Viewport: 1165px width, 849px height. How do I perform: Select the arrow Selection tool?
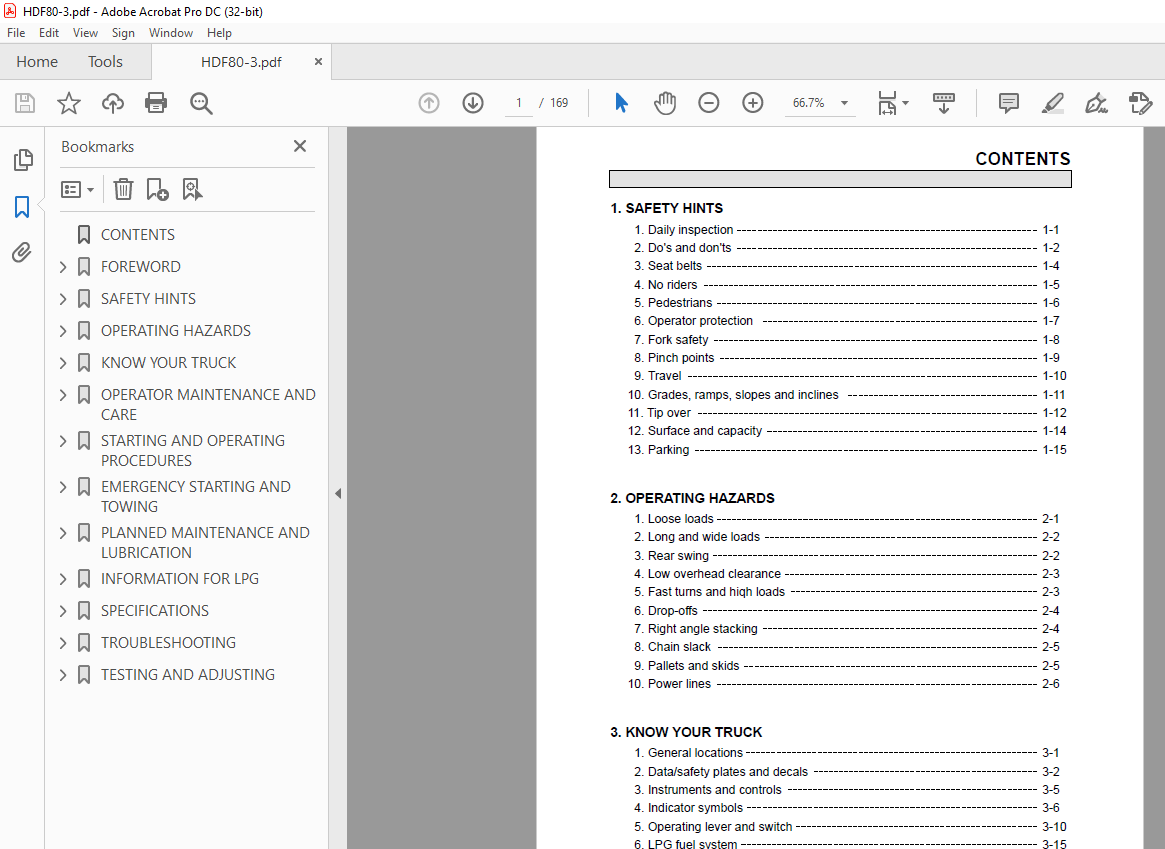[x=622, y=103]
